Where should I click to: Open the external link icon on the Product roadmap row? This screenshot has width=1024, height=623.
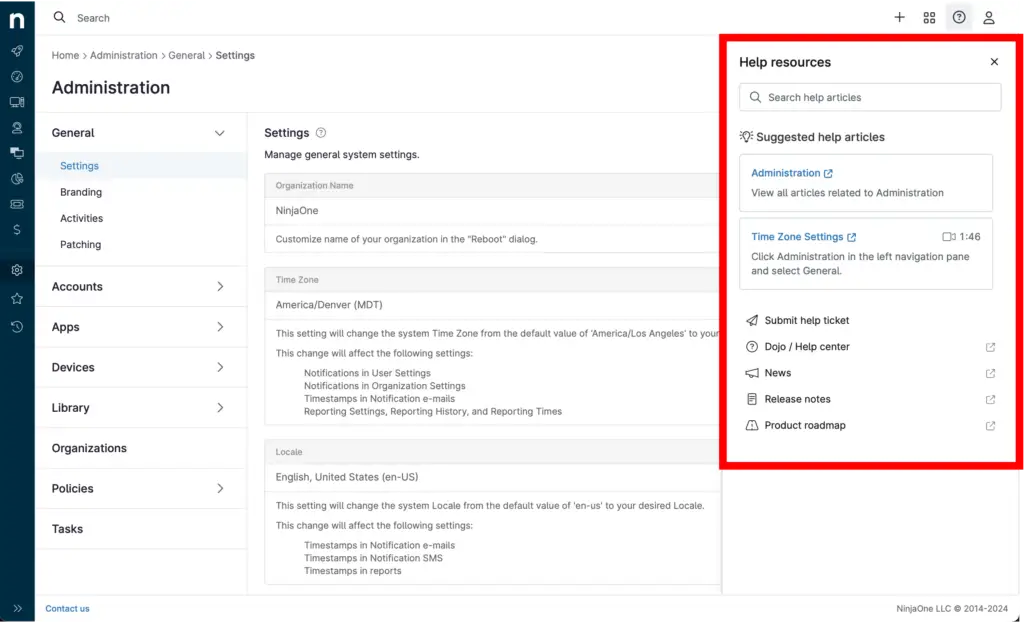pos(990,425)
